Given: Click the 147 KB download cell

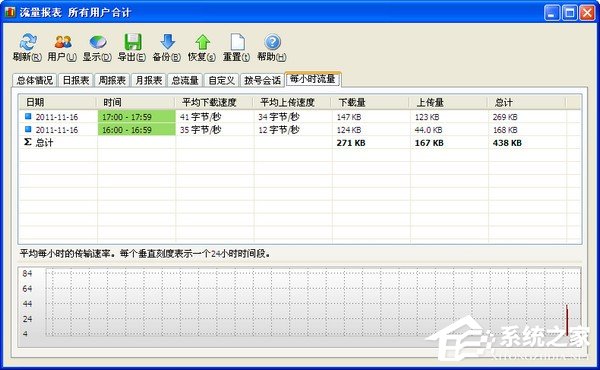Looking at the screenshot, I should pos(371,117).
